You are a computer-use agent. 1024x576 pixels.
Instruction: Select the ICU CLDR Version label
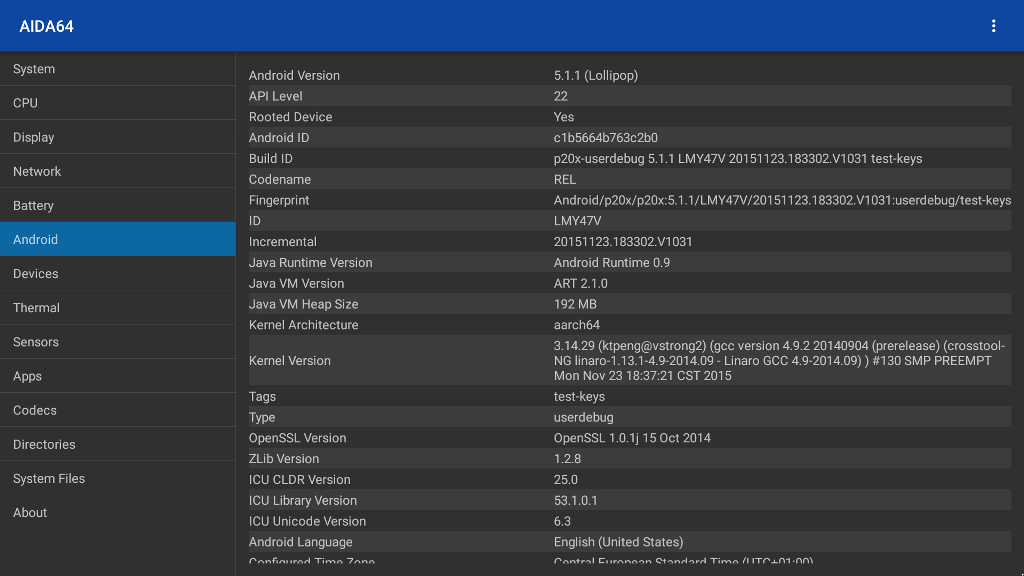299,480
